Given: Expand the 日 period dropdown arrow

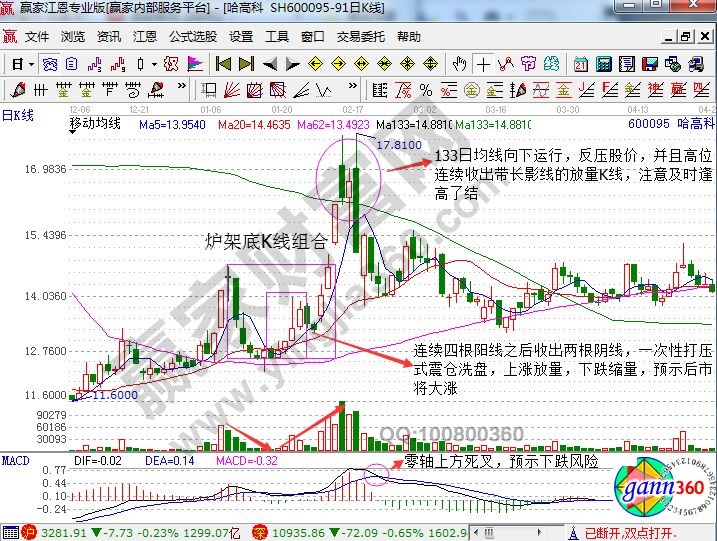Looking at the screenshot, I should point(31,64).
